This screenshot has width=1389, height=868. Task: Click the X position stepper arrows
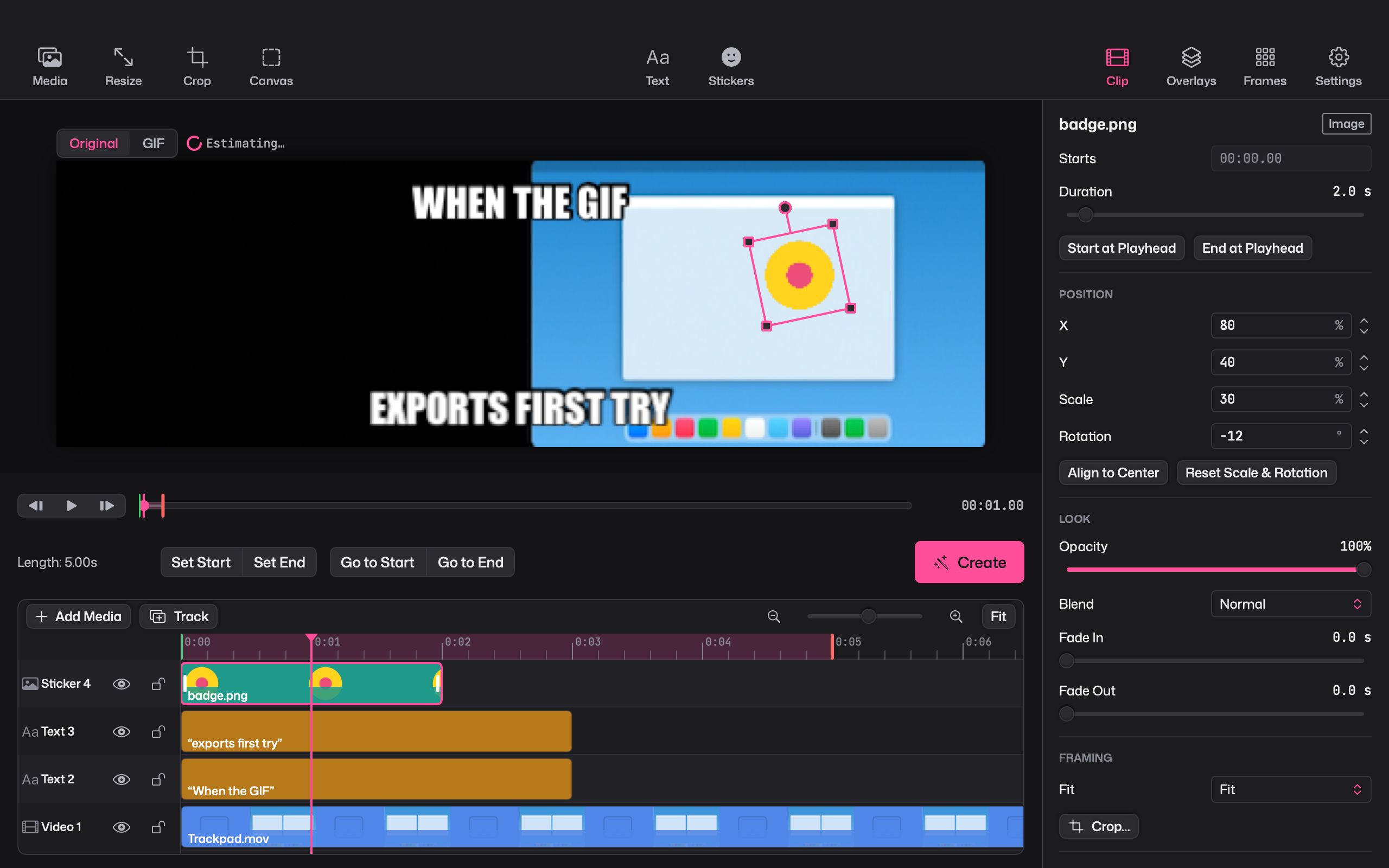click(1363, 325)
